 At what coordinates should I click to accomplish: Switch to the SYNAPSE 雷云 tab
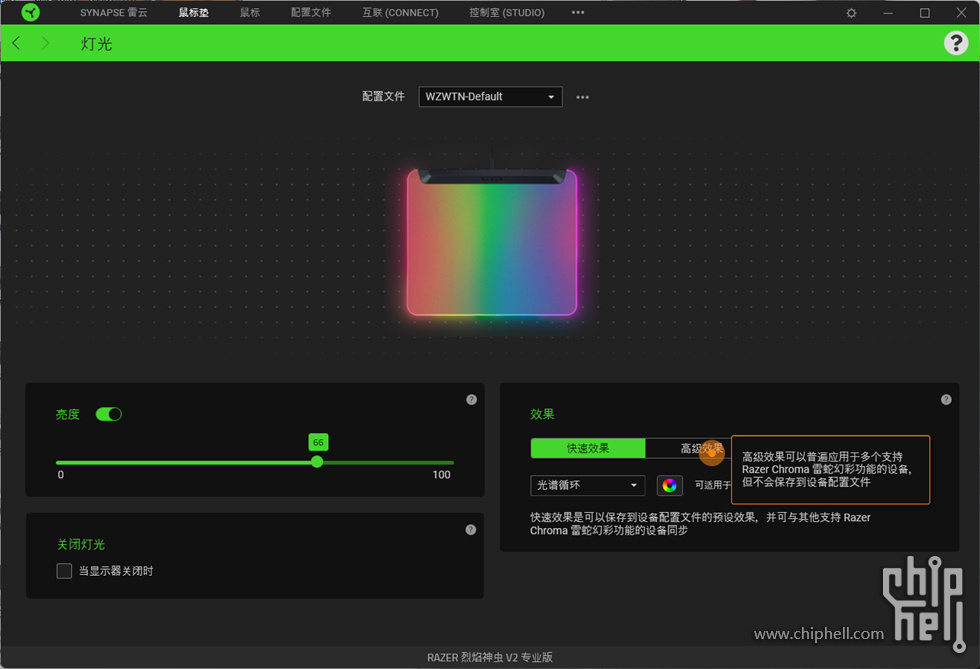click(x=114, y=13)
